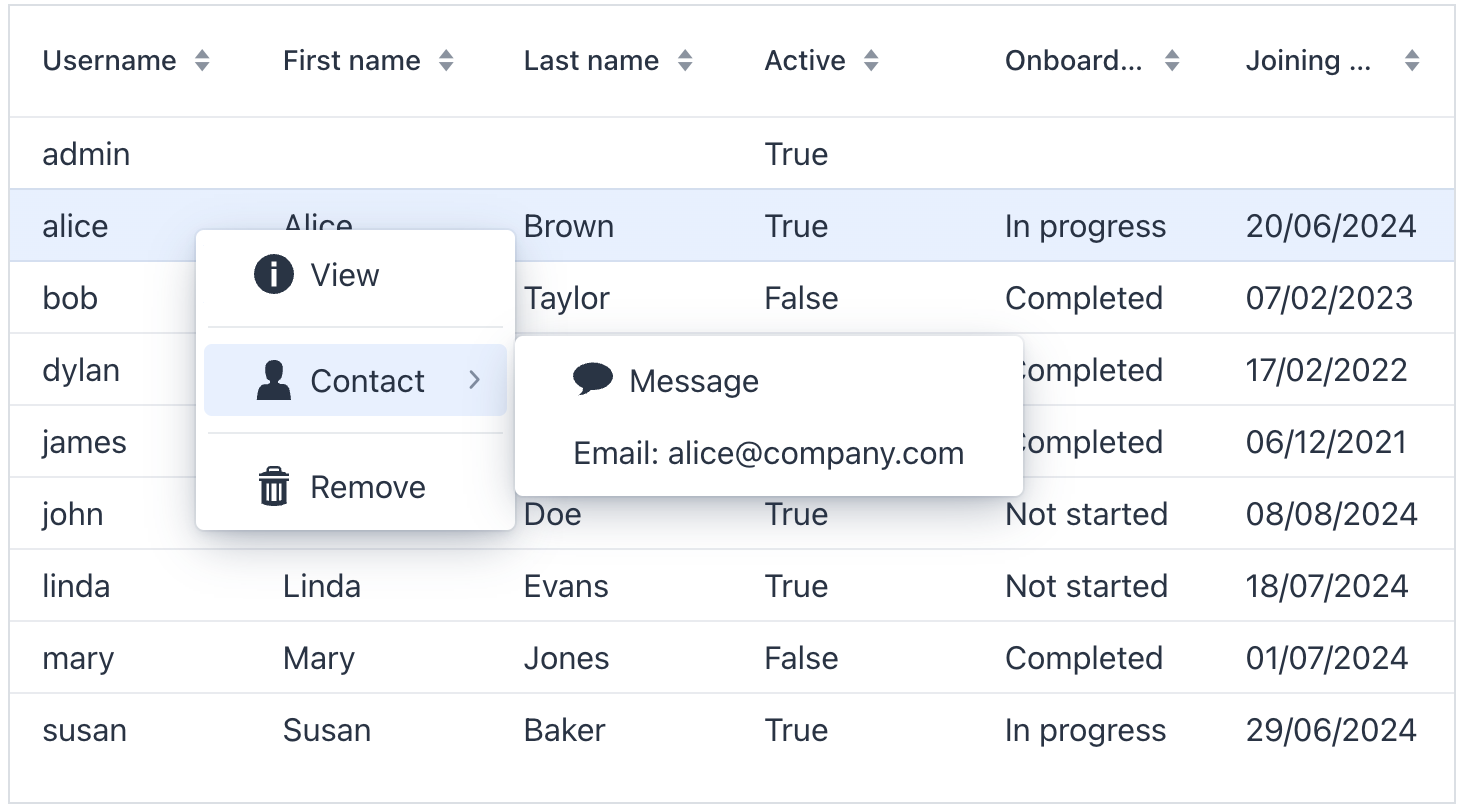Screen dimensions: 1464x812
Task: Sort by Username column arrows
Action: 202,61
